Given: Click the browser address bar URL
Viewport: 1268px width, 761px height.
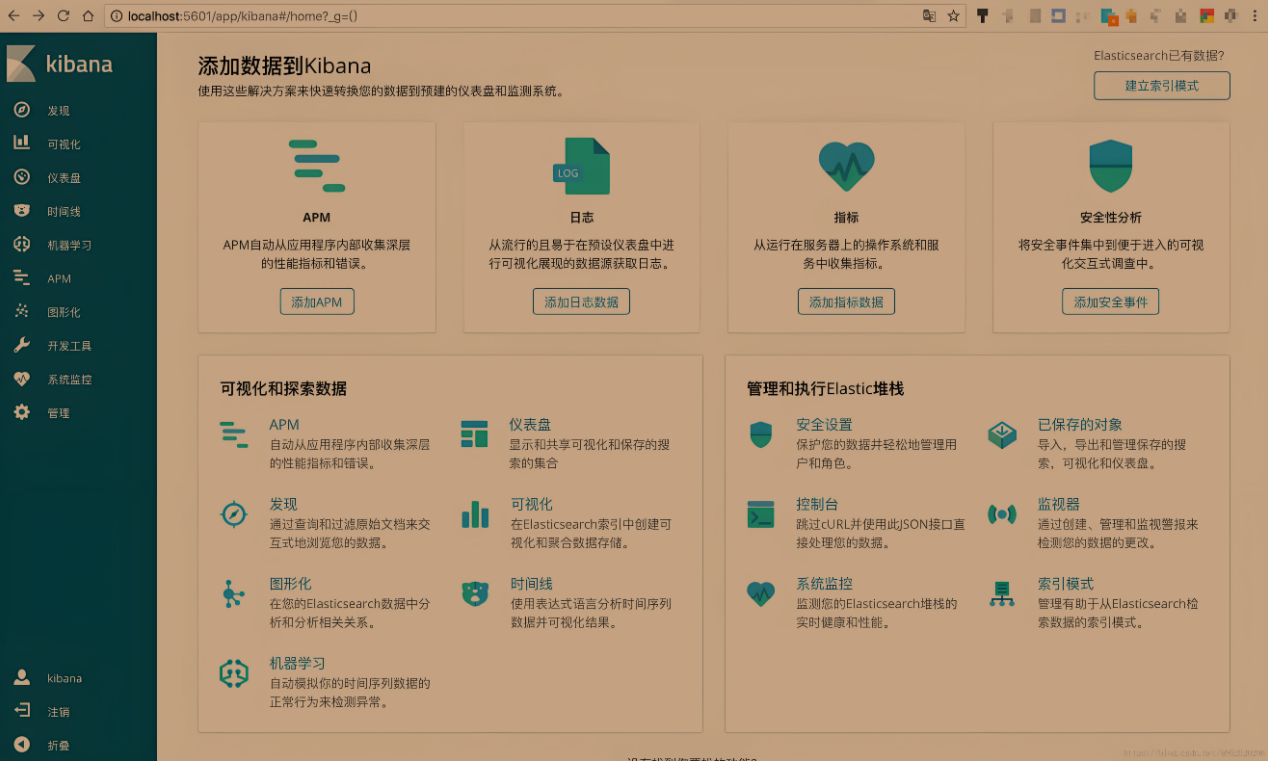Looking at the screenshot, I should point(243,16).
